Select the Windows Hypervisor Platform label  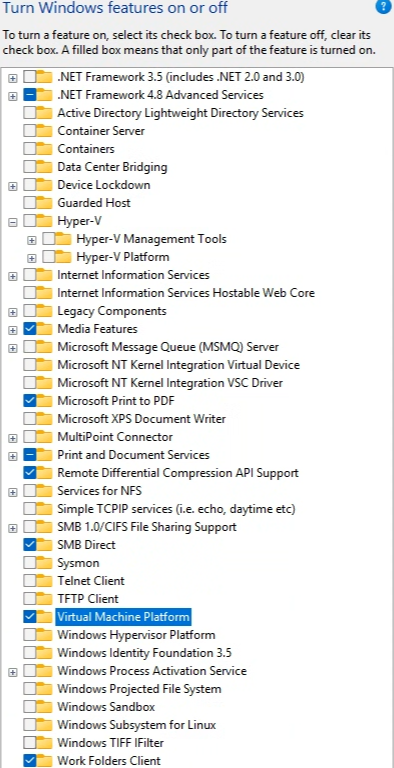(136, 635)
